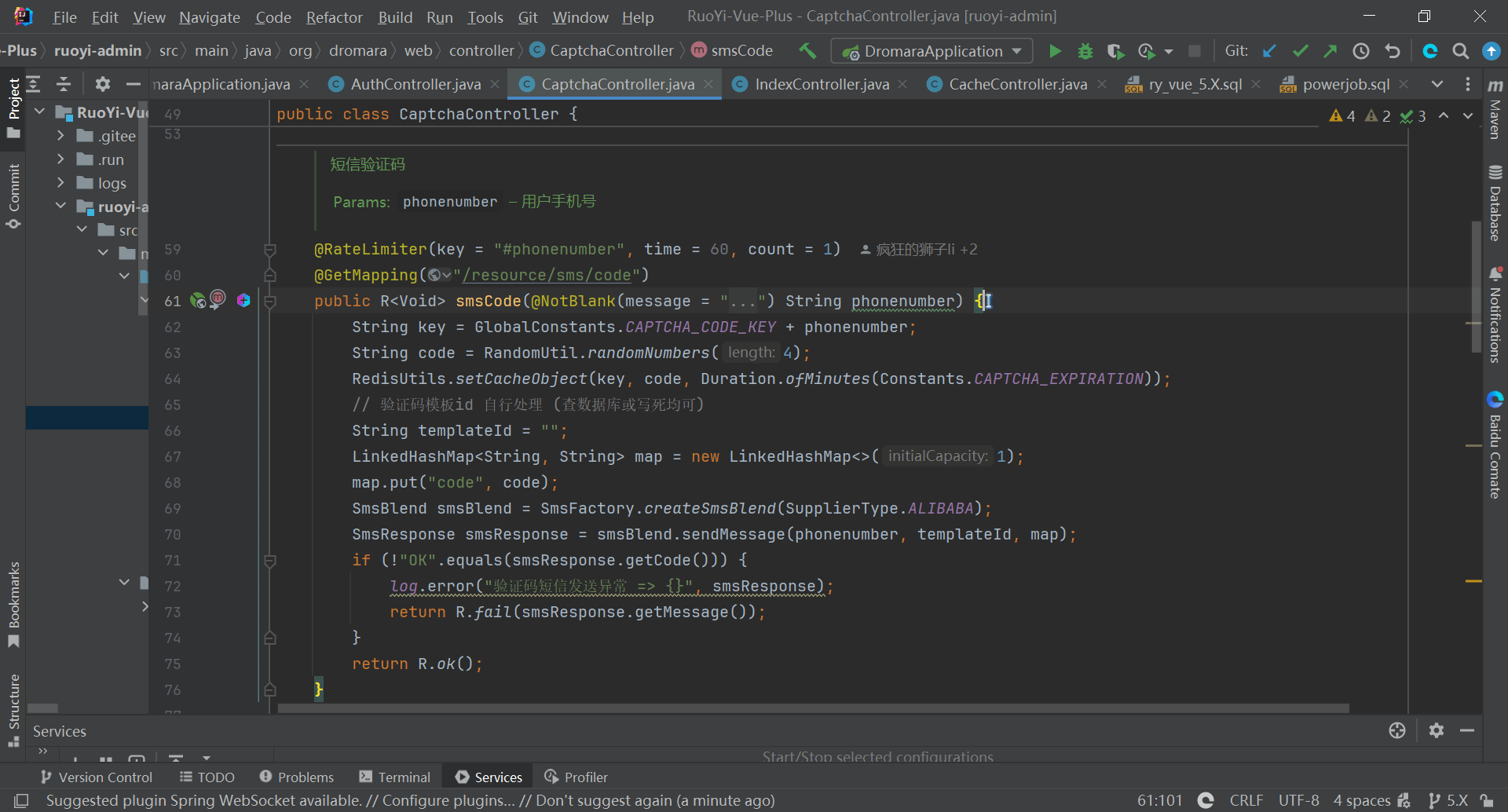This screenshot has width=1508, height=812.
Task: Switch to the IndexController.java tab
Action: point(822,84)
